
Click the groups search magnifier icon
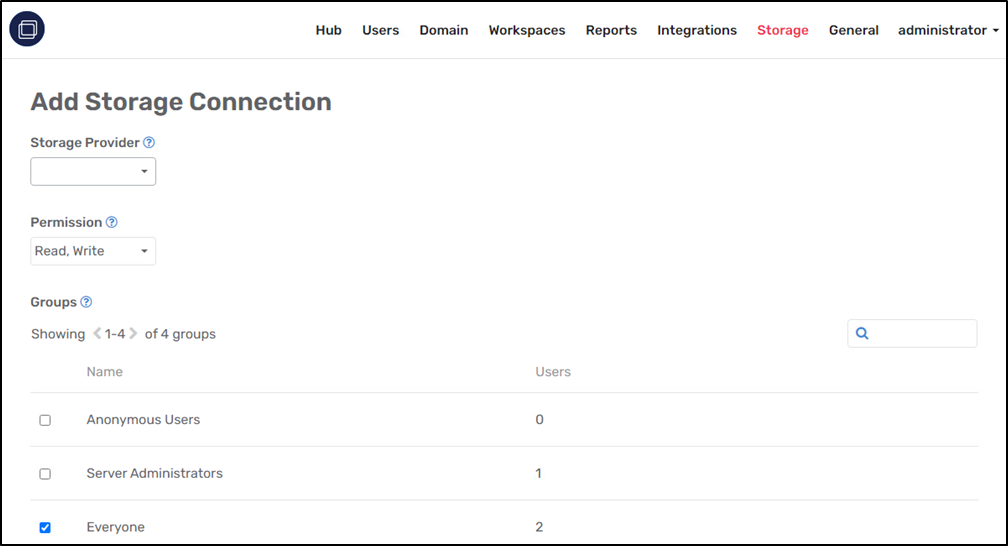point(862,334)
